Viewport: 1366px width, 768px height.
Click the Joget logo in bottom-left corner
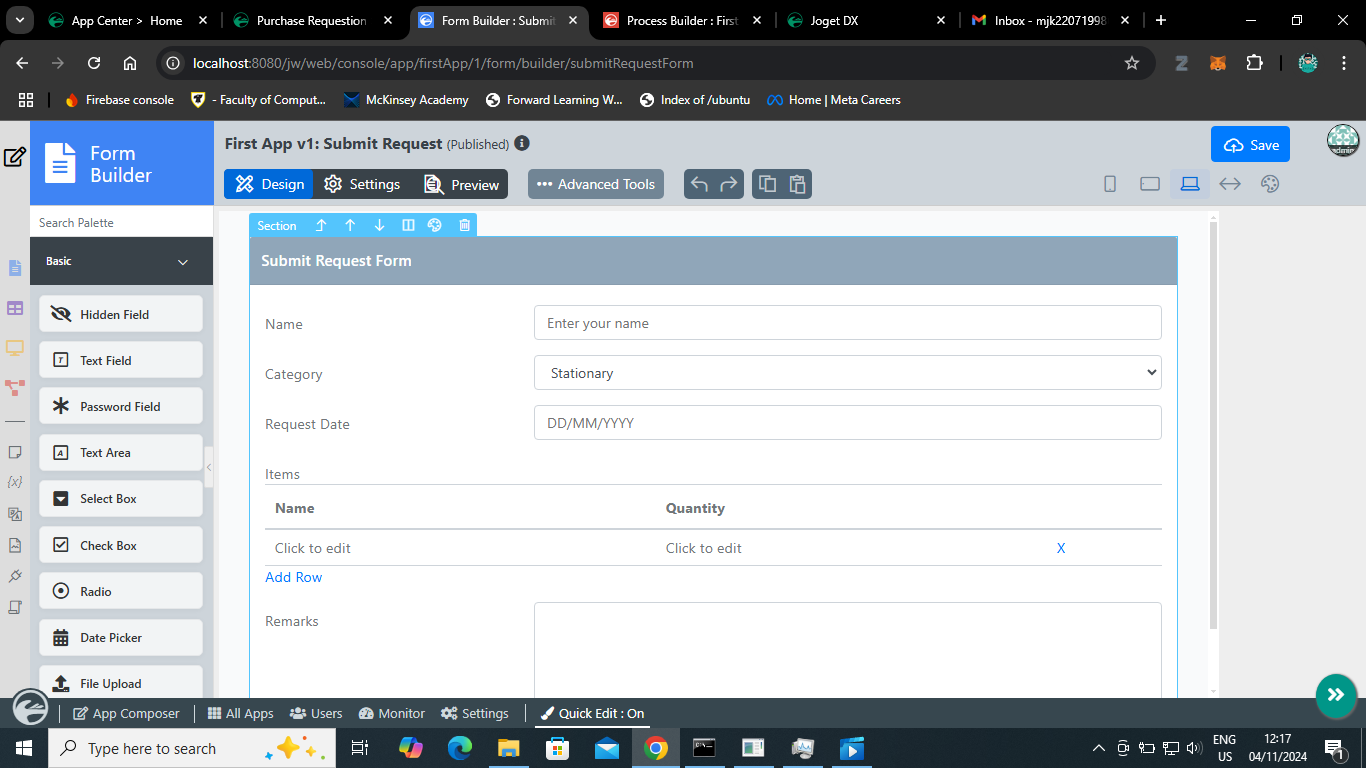point(30,708)
